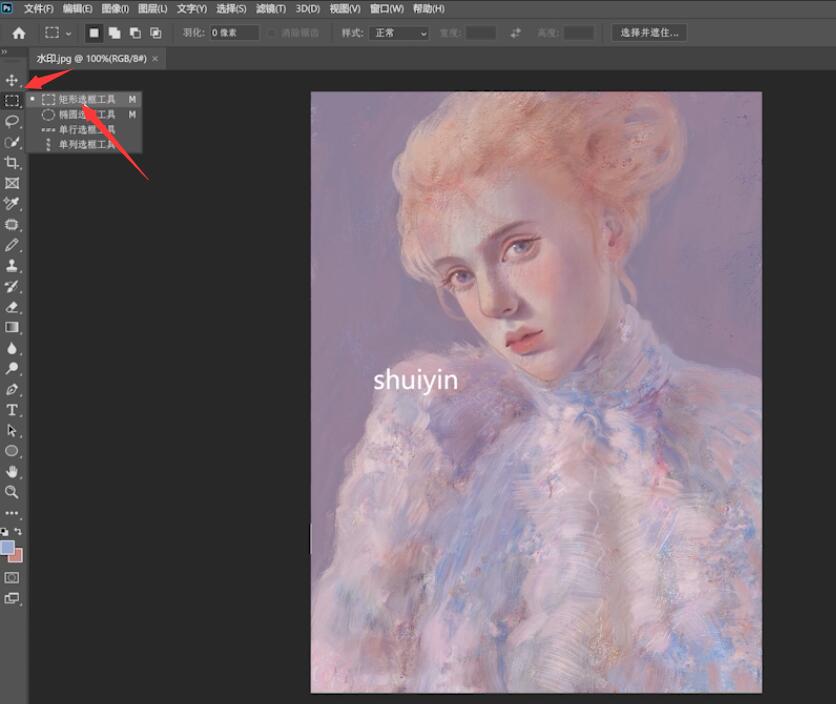Click the width input field
836x704 pixels.
click(481, 33)
